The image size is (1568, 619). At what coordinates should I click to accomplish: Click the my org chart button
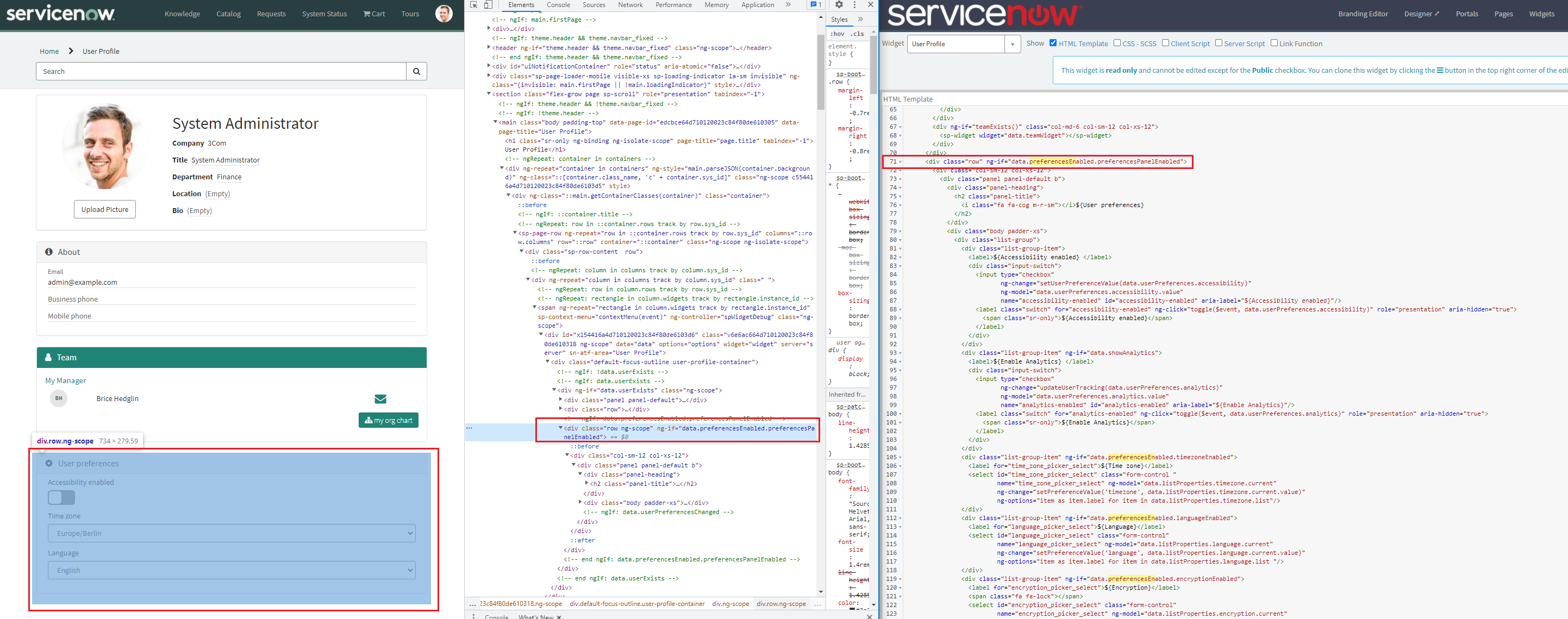click(x=389, y=420)
